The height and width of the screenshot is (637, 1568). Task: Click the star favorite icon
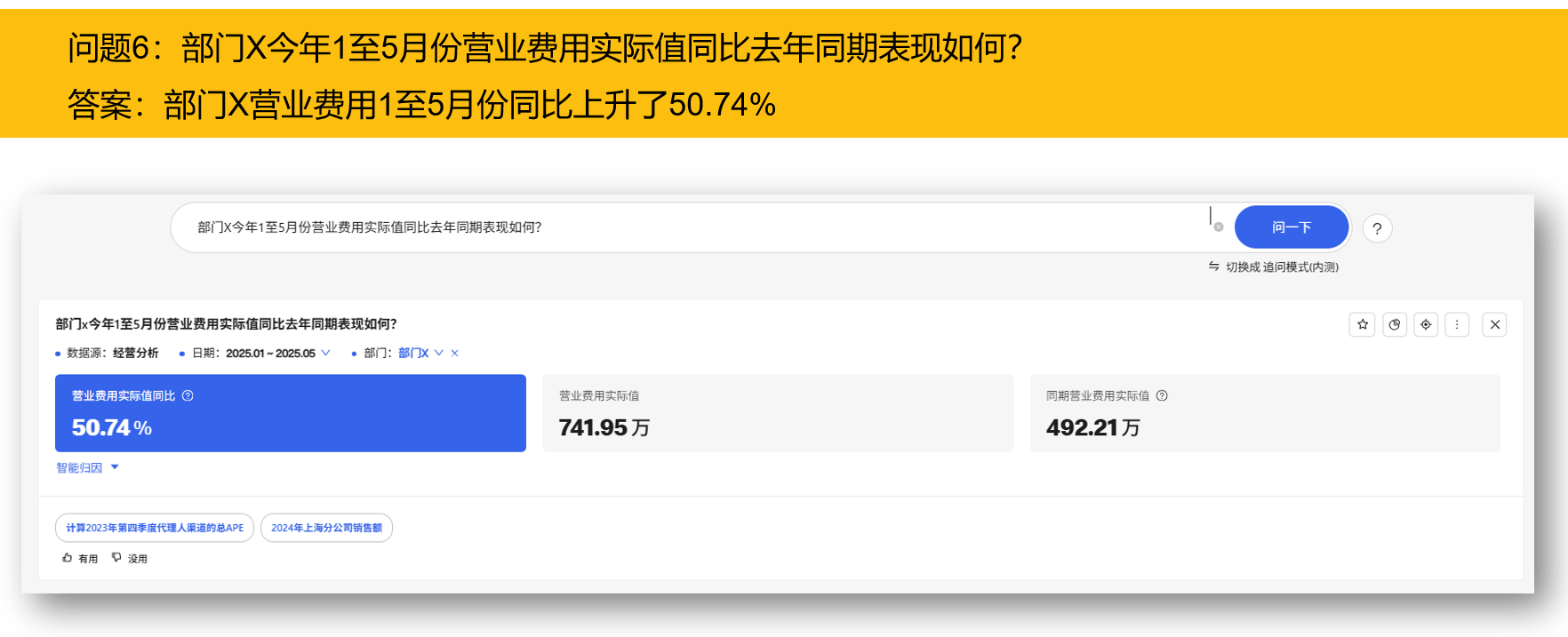pos(1362,325)
